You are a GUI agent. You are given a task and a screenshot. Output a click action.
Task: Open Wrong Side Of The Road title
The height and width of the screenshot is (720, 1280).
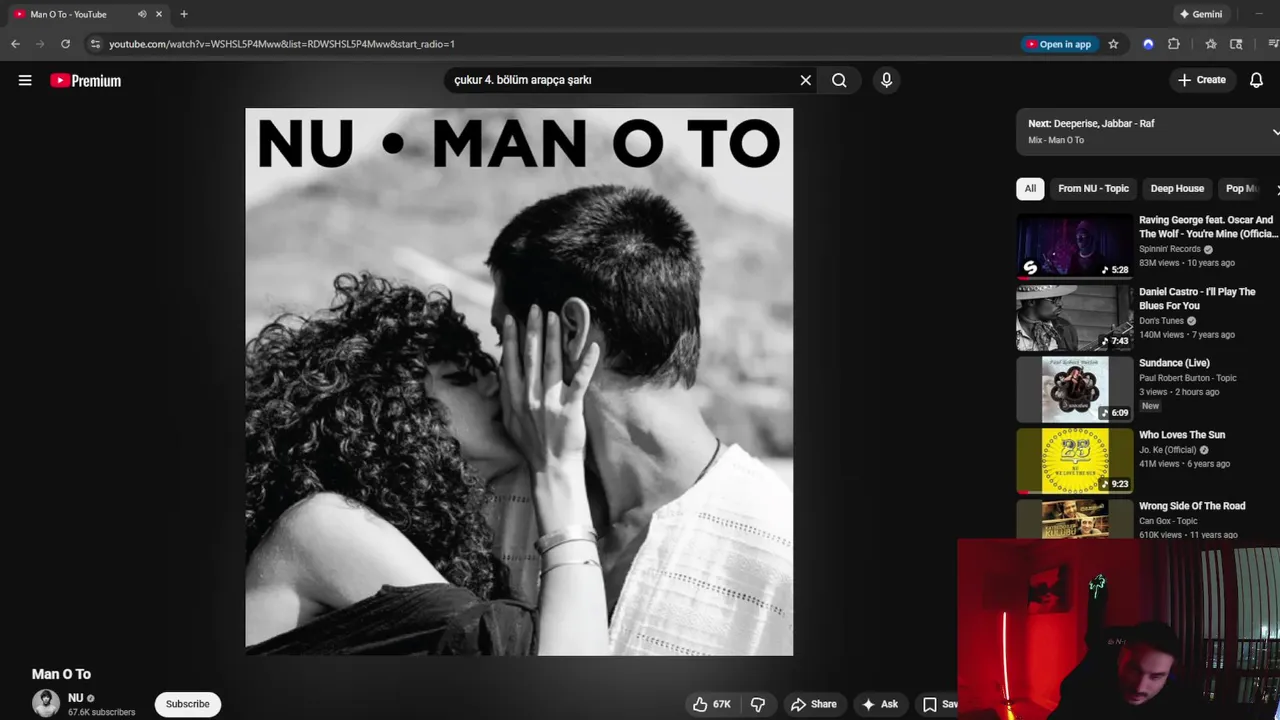tap(1192, 506)
